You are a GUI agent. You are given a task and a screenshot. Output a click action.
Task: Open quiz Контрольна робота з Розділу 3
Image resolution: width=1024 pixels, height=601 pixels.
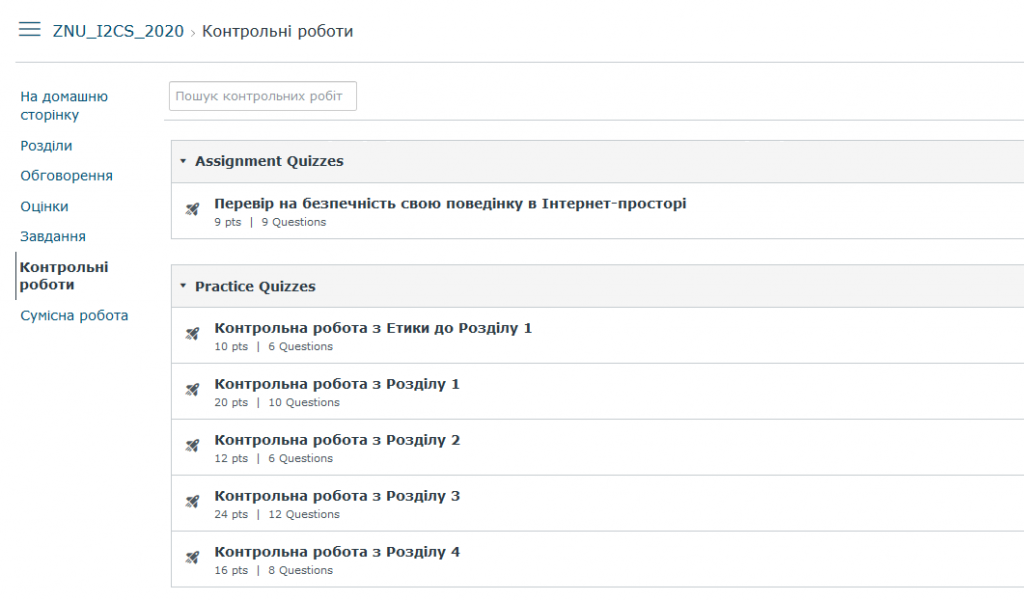(337, 496)
